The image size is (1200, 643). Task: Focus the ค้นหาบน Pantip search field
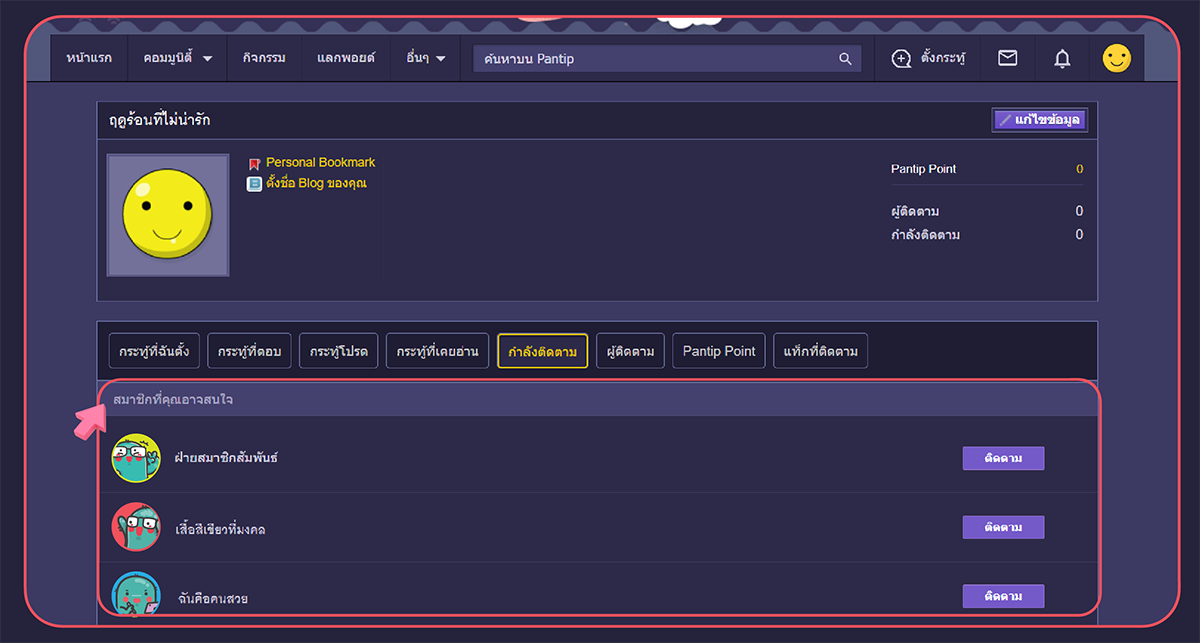pyautogui.click(x=667, y=59)
